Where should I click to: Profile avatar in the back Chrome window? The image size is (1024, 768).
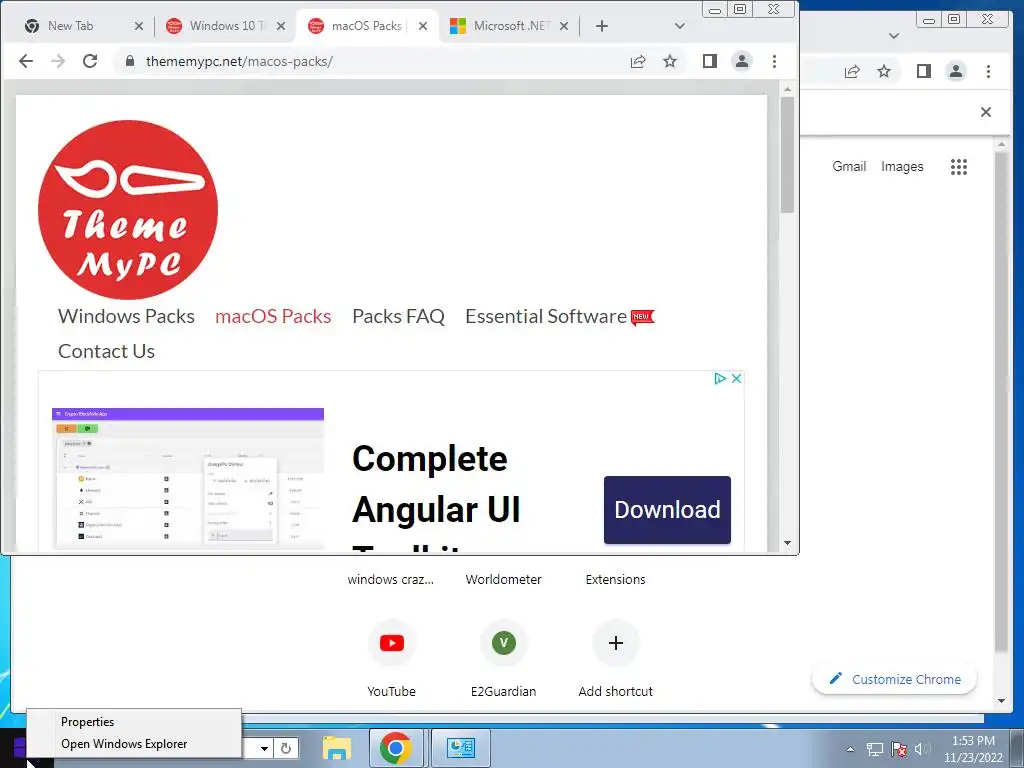[x=956, y=71]
